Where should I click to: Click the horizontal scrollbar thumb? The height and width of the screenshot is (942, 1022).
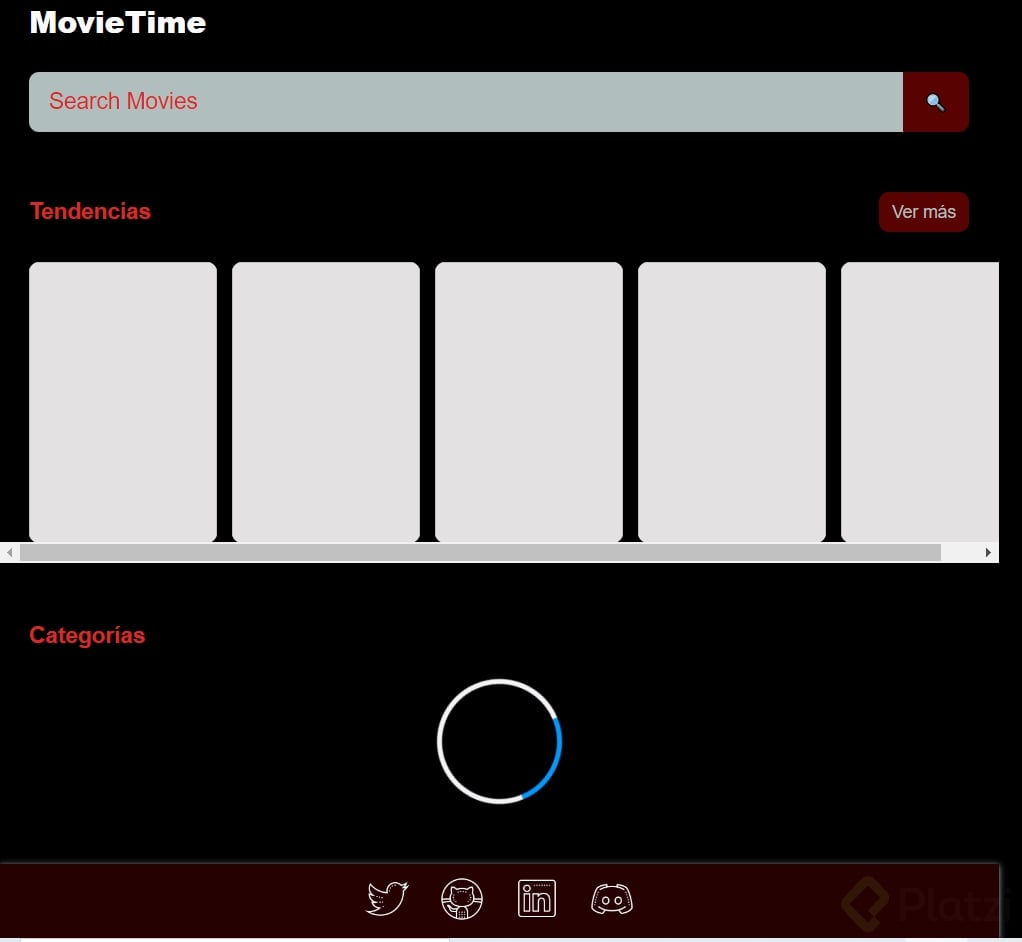(480, 552)
